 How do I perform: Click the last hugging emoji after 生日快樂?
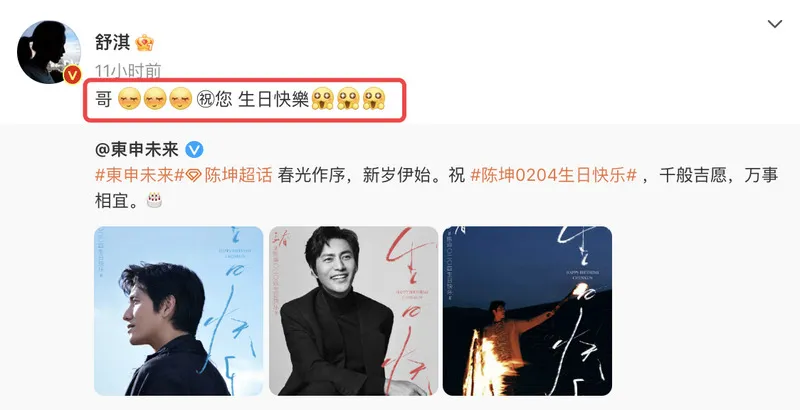(x=373, y=99)
